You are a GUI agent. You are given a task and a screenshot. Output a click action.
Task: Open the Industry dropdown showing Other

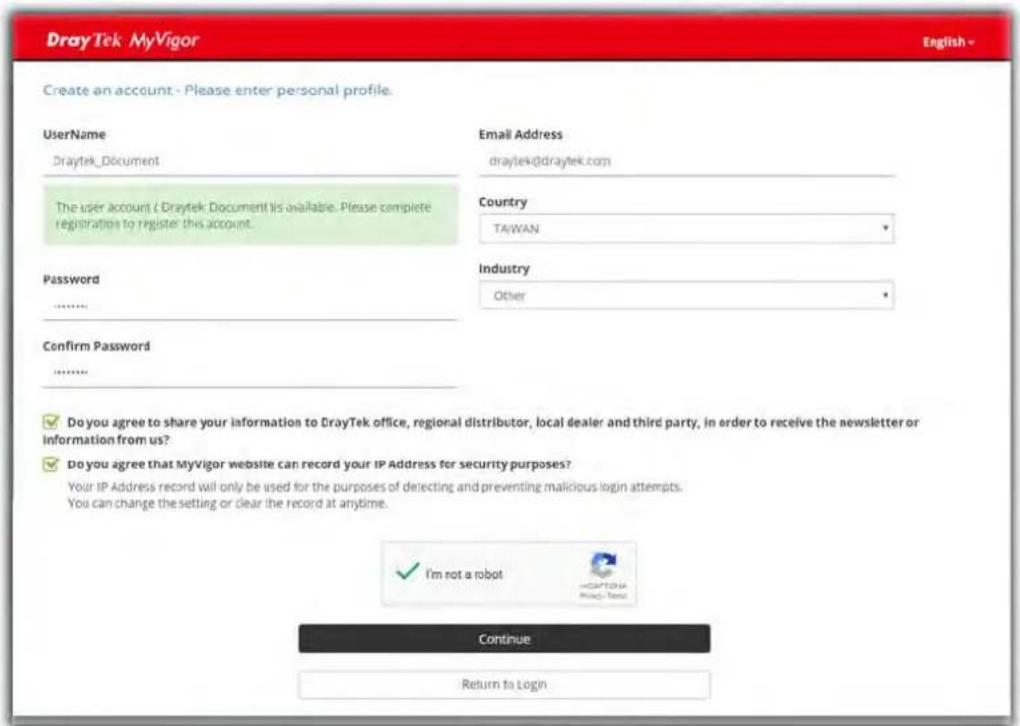click(x=687, y=295)
